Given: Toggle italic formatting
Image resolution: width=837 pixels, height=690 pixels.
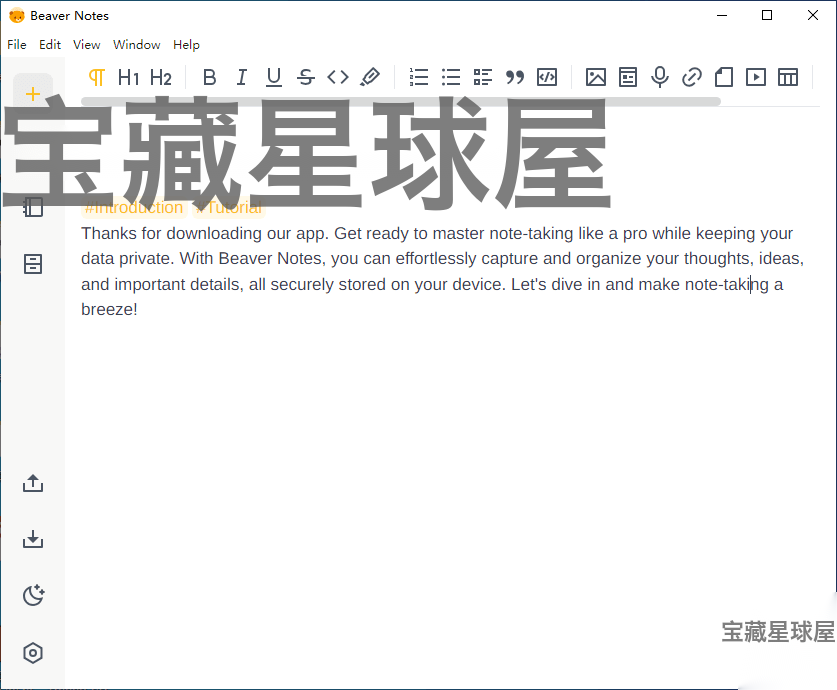Looking at the screenshot, I should click(242, 77).
